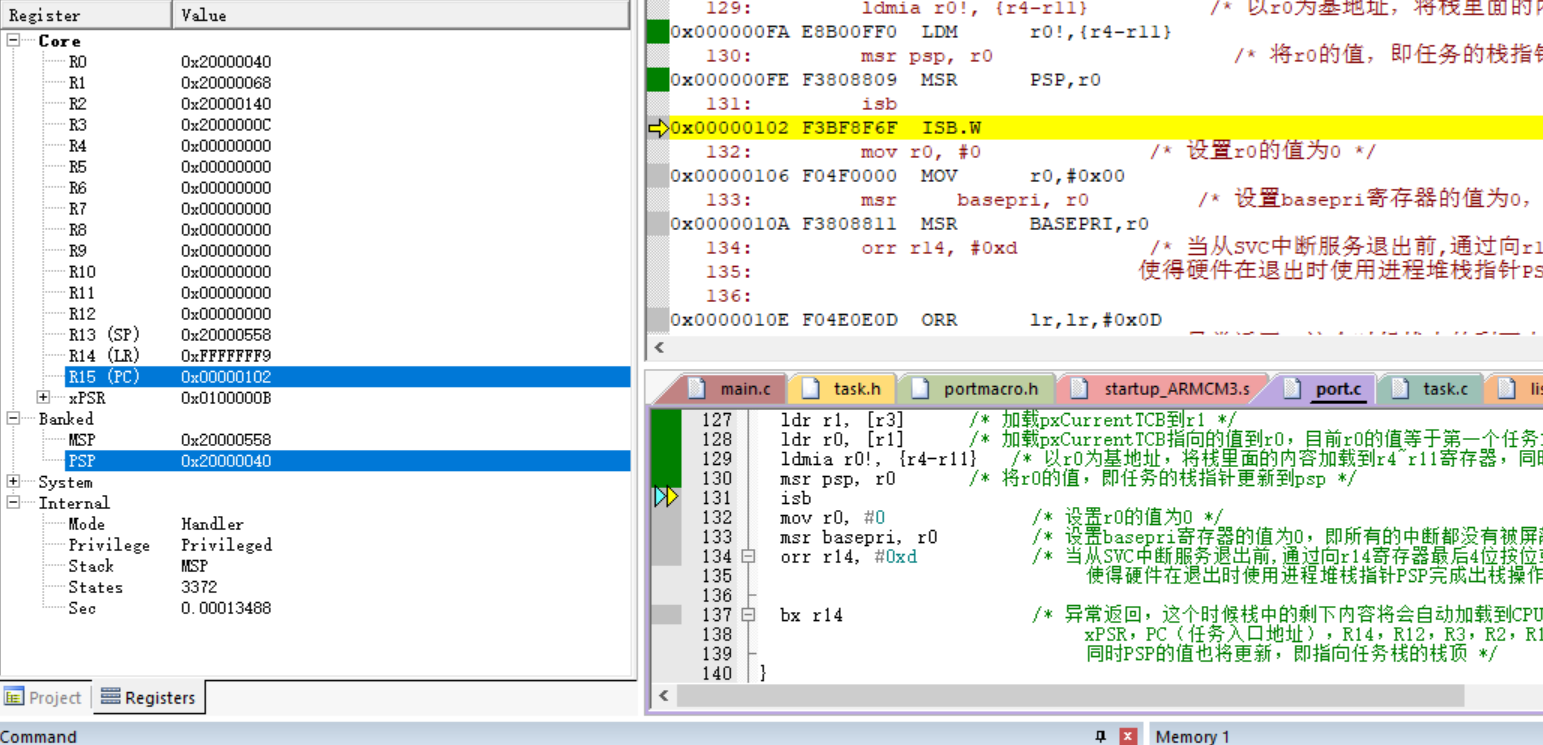
Task: Select the R14 (LR) register
Action: point(316,356)
